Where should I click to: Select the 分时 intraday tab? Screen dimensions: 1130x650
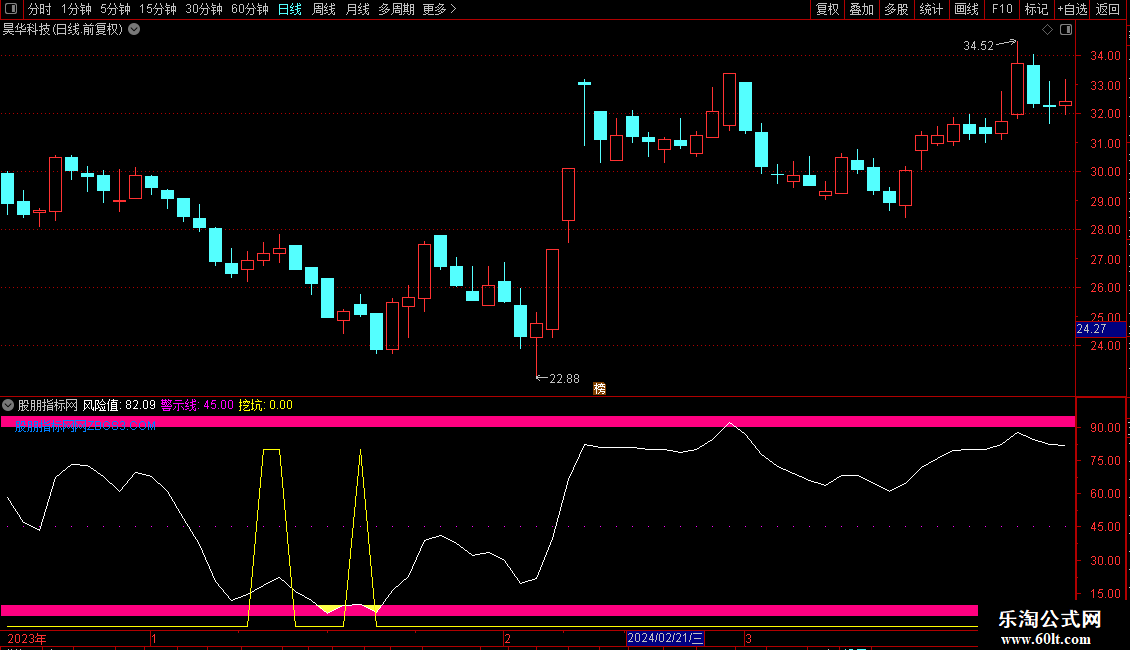(x=40, y=9)
